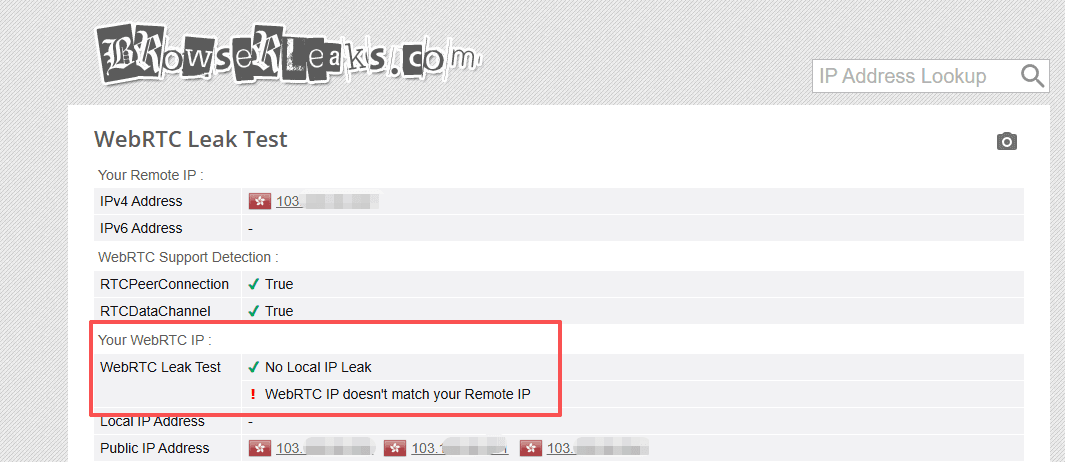Viewport: 1065px width, 462px height.
Task: Click the Your WebRTC IP section label
Action: 155,339
